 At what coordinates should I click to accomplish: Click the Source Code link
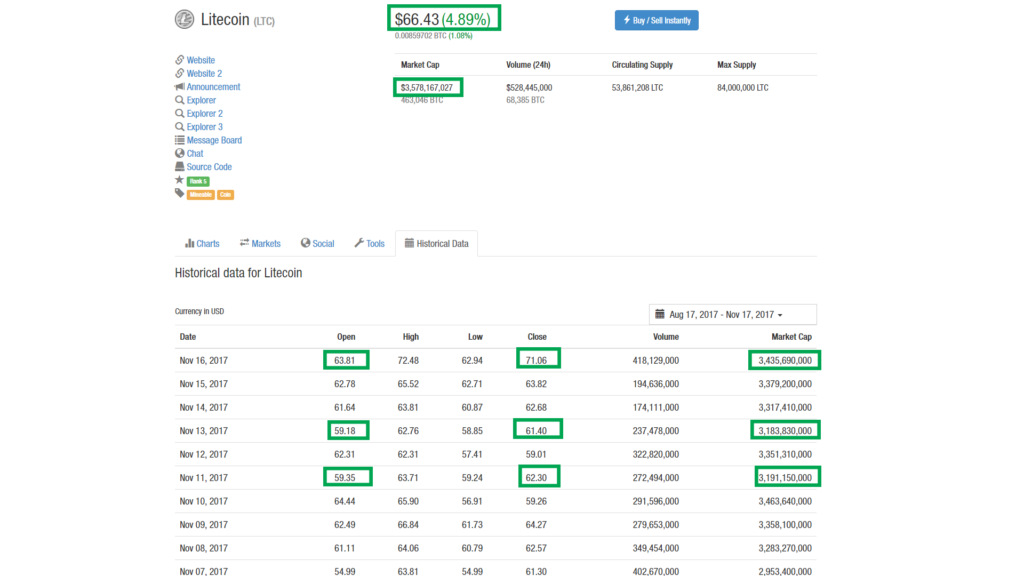(207, 166)
